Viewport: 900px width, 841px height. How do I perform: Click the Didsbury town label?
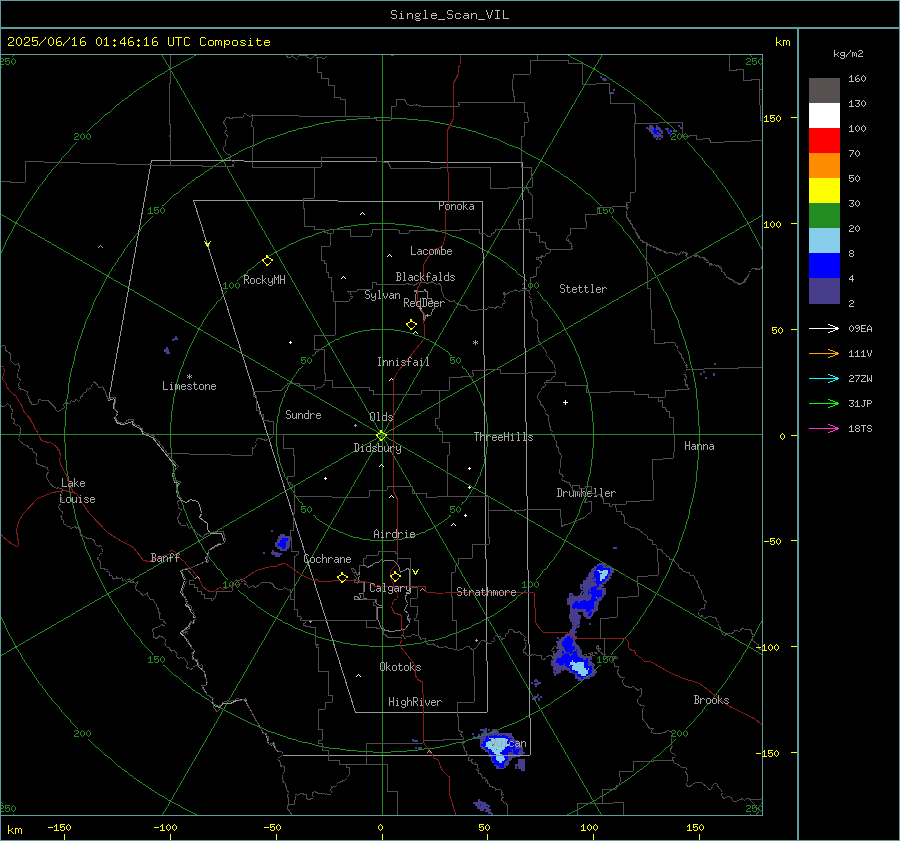(377, 448)
